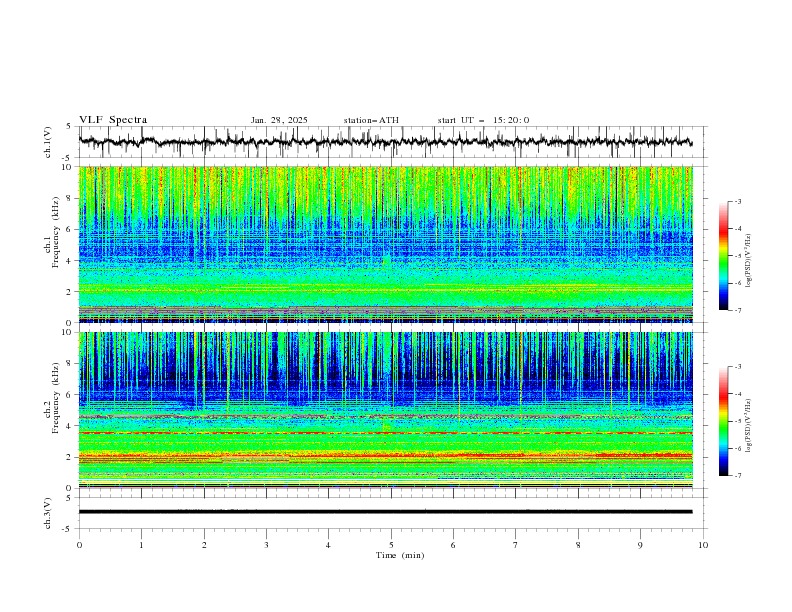
Task: Select the lower "log(PSD)(V²/Hz)" colorbar label
Action: coord(749,425)
